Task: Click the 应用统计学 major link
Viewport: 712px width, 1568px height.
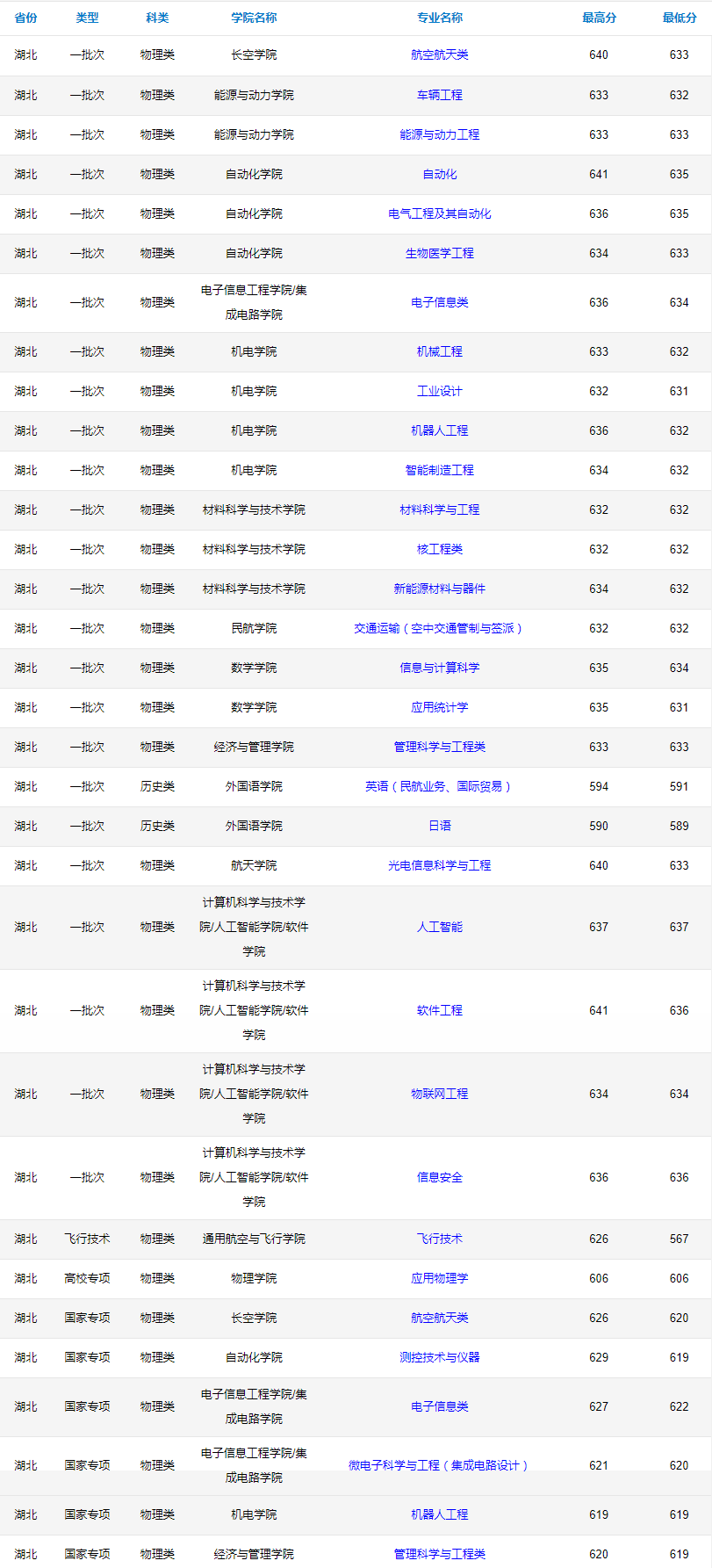Action: tap(439, 707)
